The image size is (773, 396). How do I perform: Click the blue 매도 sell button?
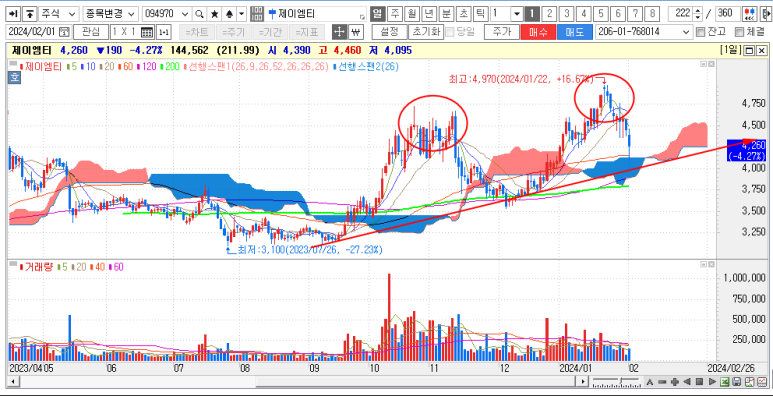(574, 33)
